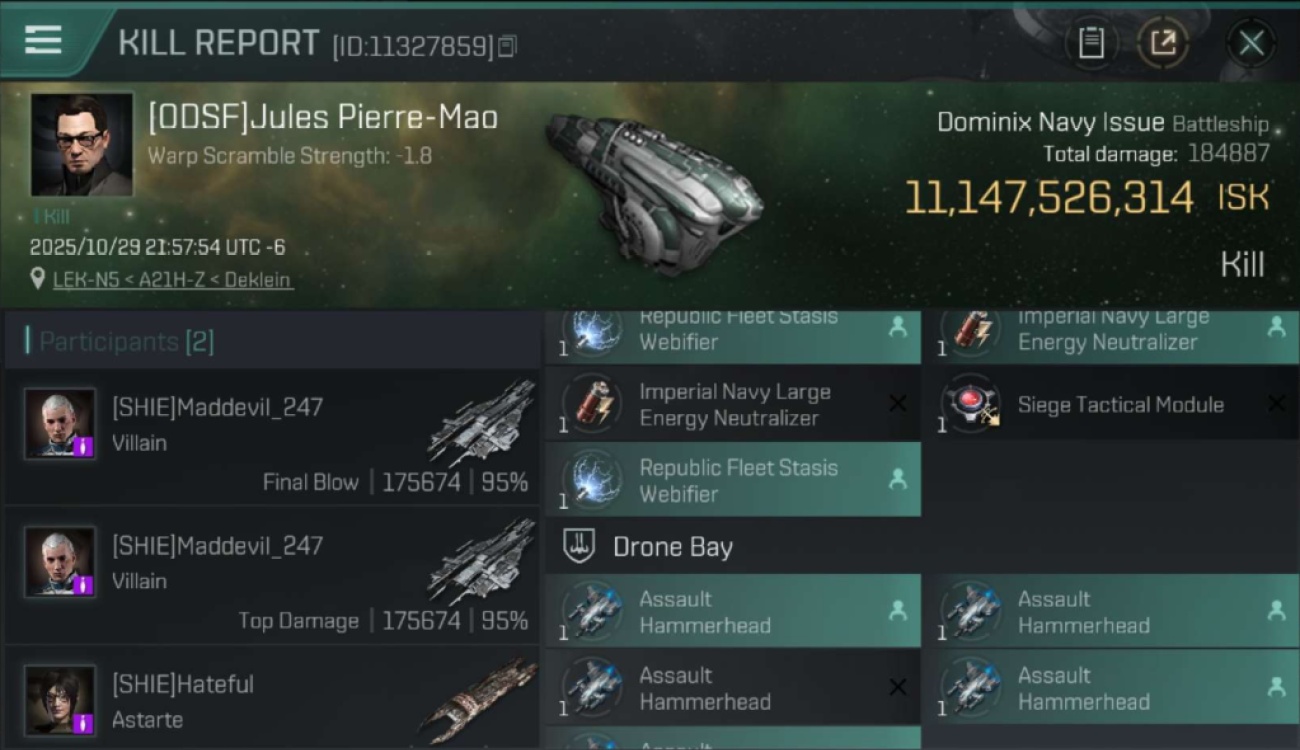The height and width of the screenshot is (750, 1300).
Task: View Jules Pierre-Mao's pilot name
Action: (323, 118)
